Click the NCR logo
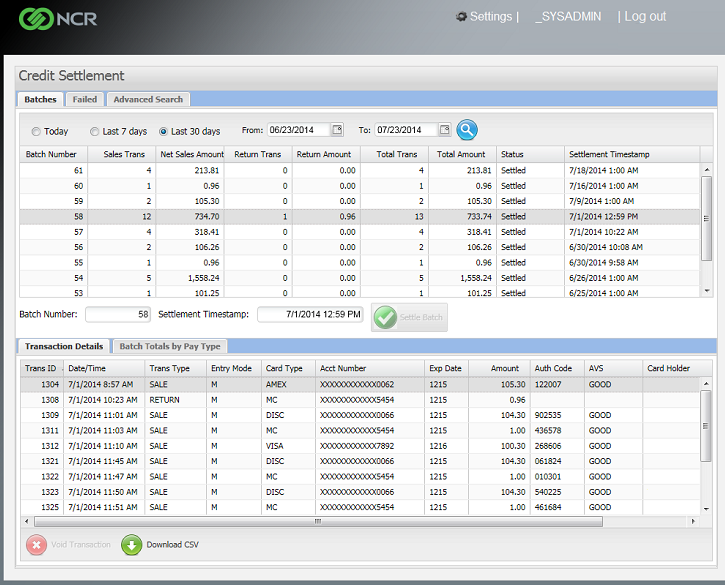The width and height of the screenshot is (725, 585). [56, 18]
